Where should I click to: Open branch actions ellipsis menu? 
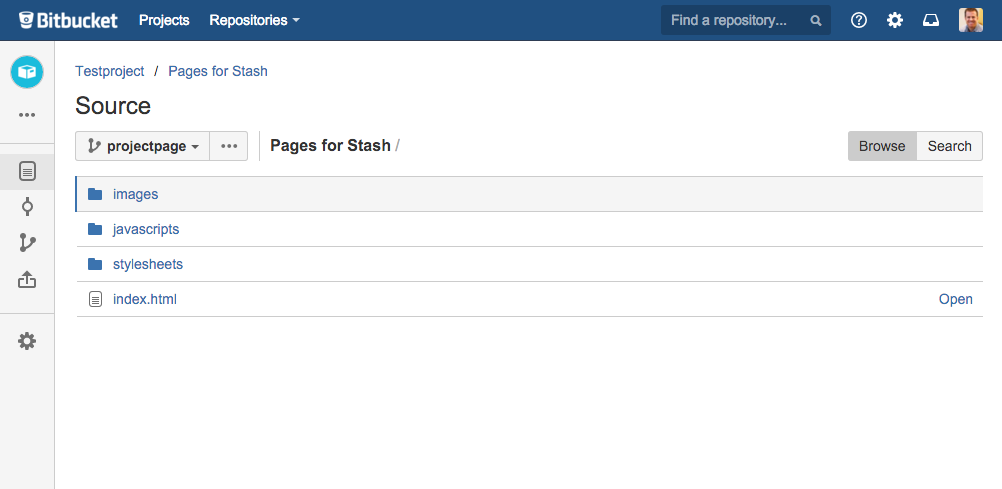point(229,146)
